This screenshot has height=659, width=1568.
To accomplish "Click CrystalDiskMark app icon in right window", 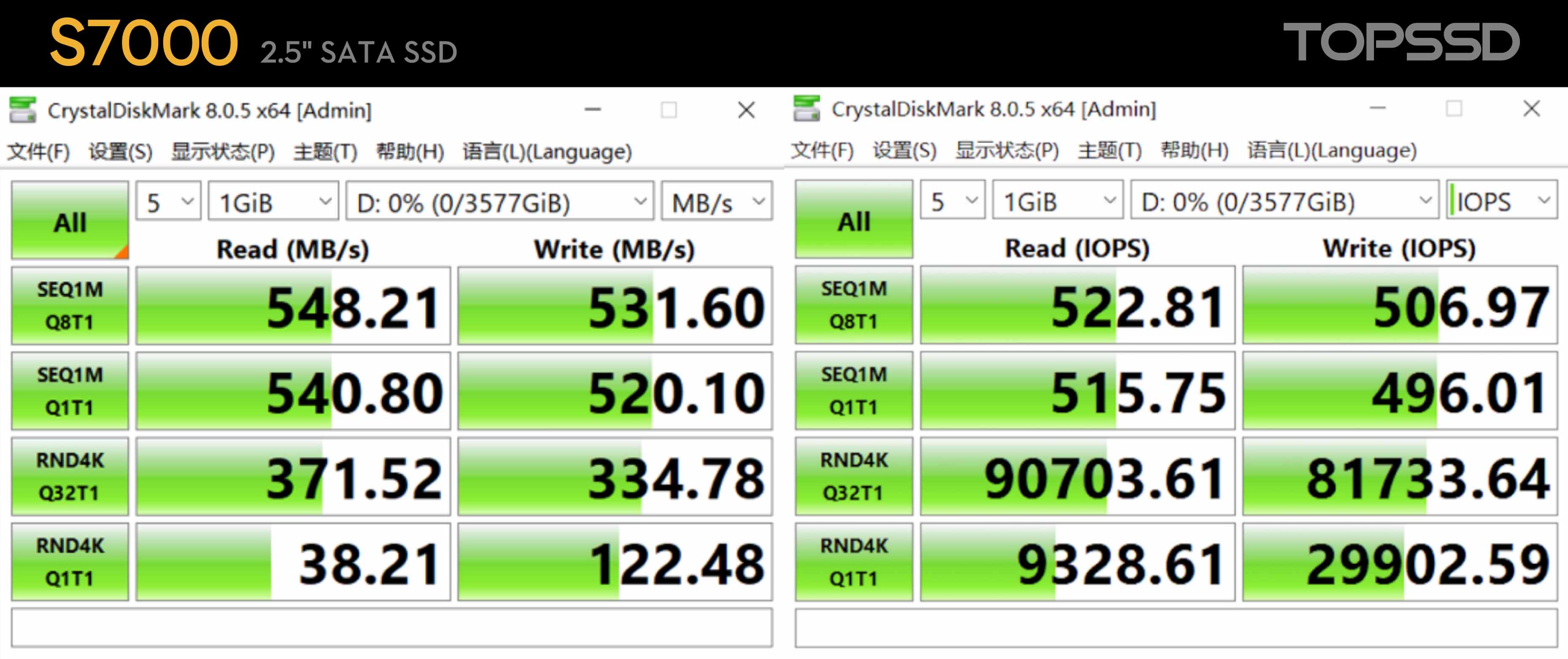I will [x=807, y=108].
